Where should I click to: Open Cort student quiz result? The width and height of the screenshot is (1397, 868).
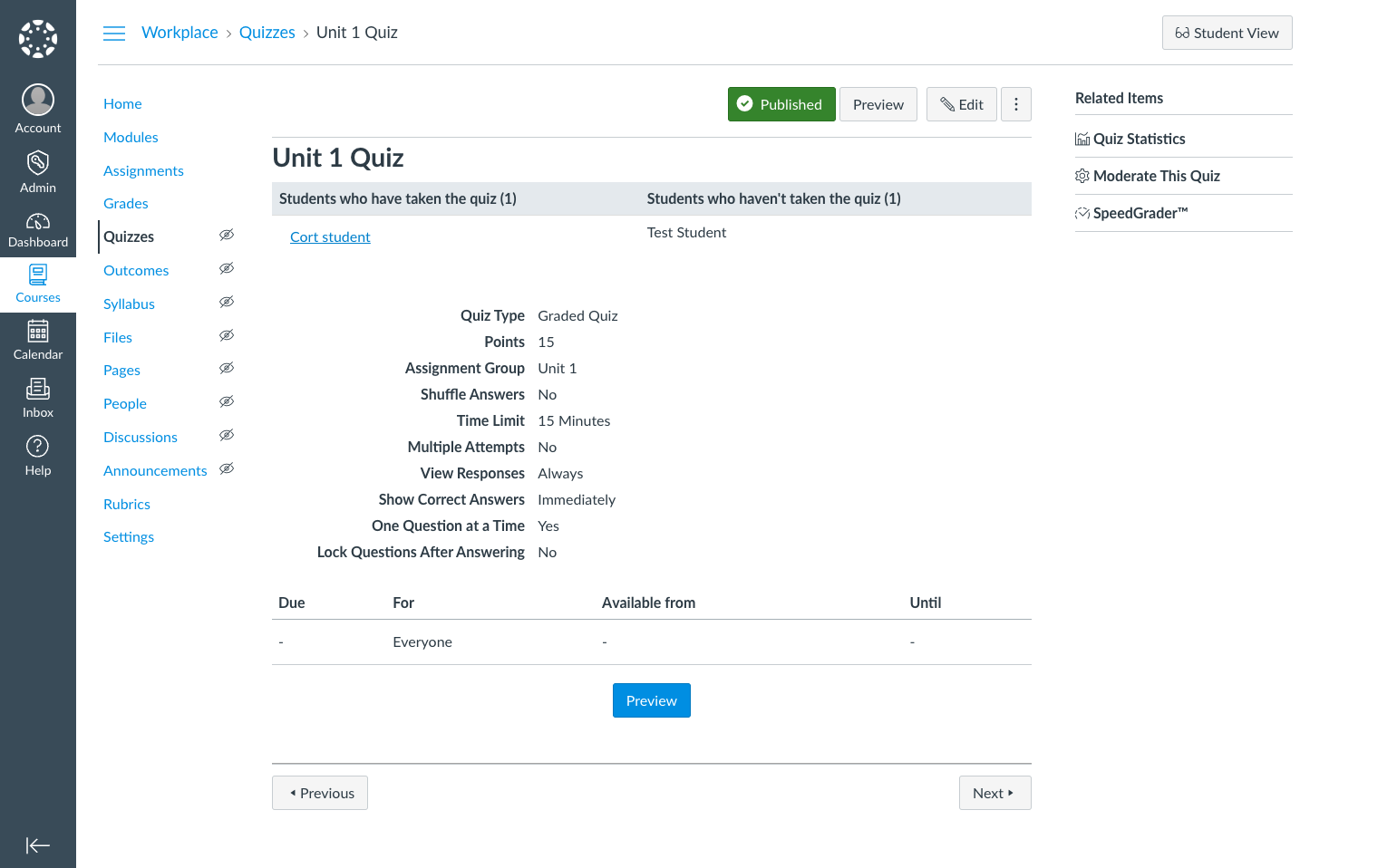(x=330, y=237)
